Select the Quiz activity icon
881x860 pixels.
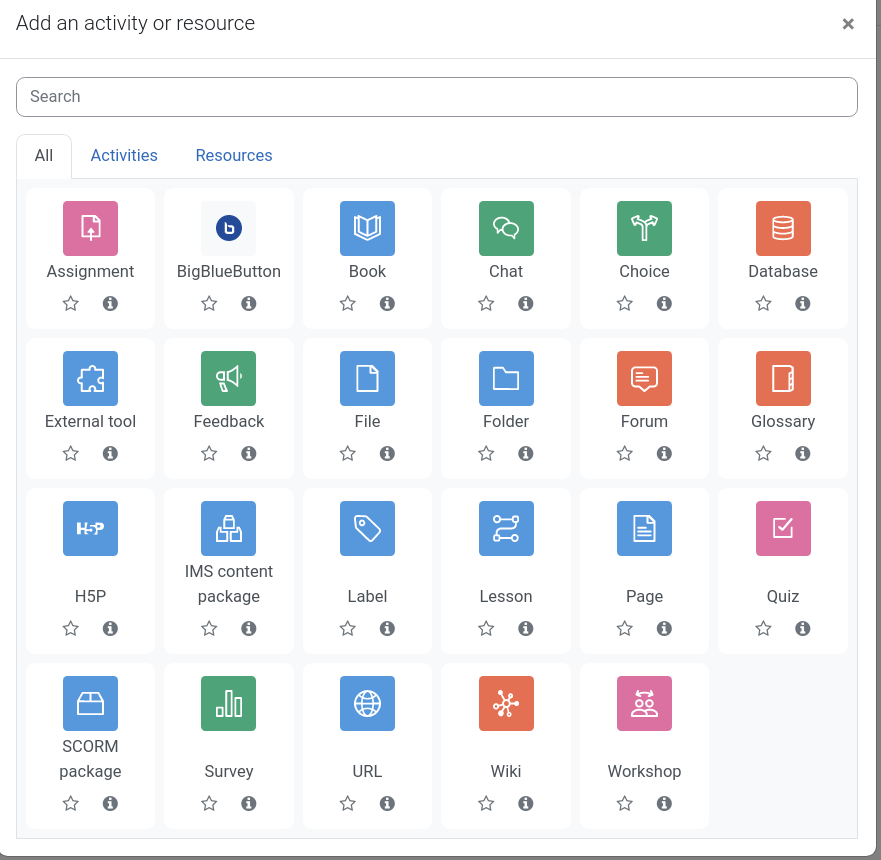tap(783, 528)
